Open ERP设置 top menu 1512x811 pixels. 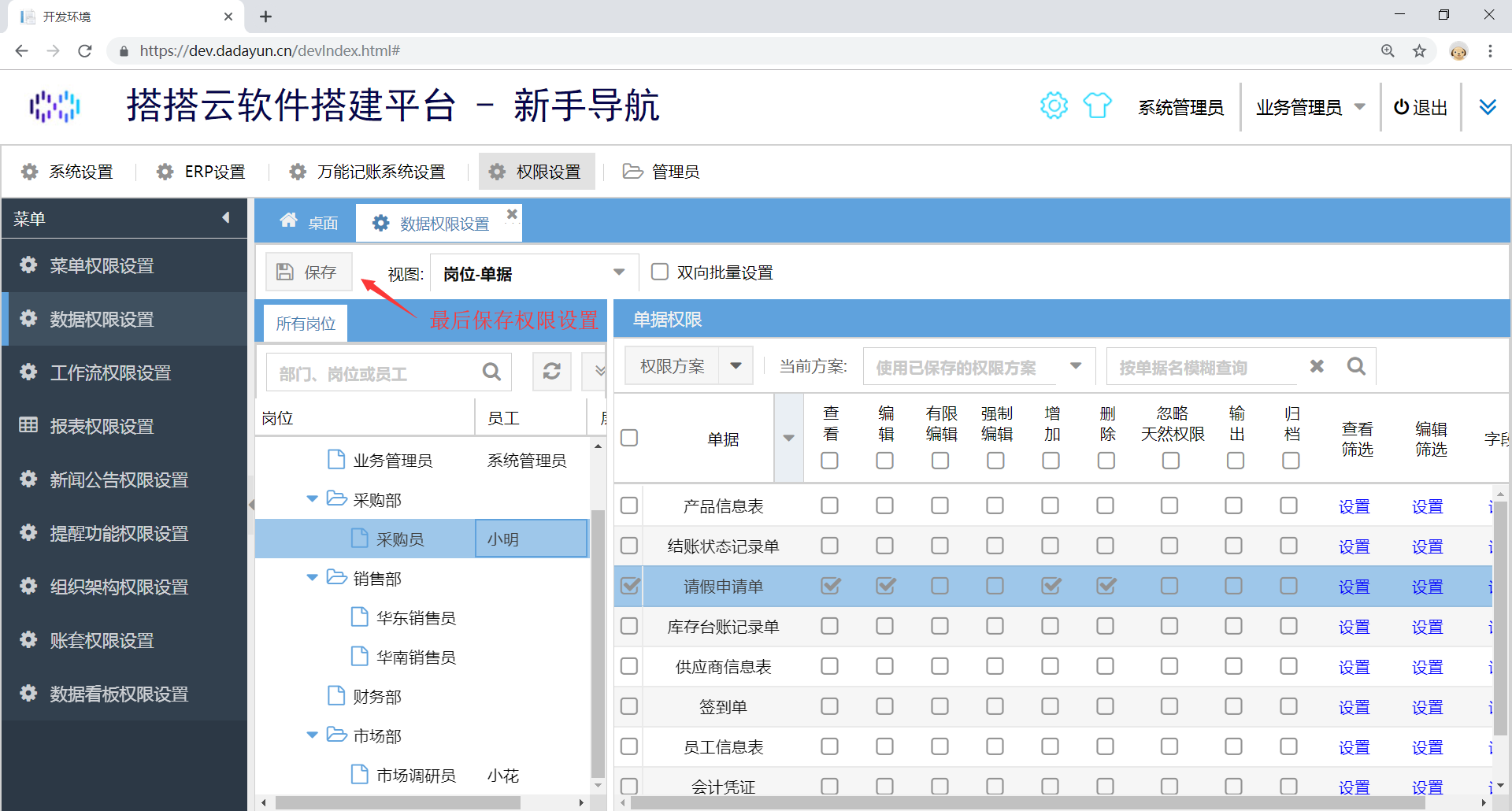pyautogui.click(x=201, y=172)
